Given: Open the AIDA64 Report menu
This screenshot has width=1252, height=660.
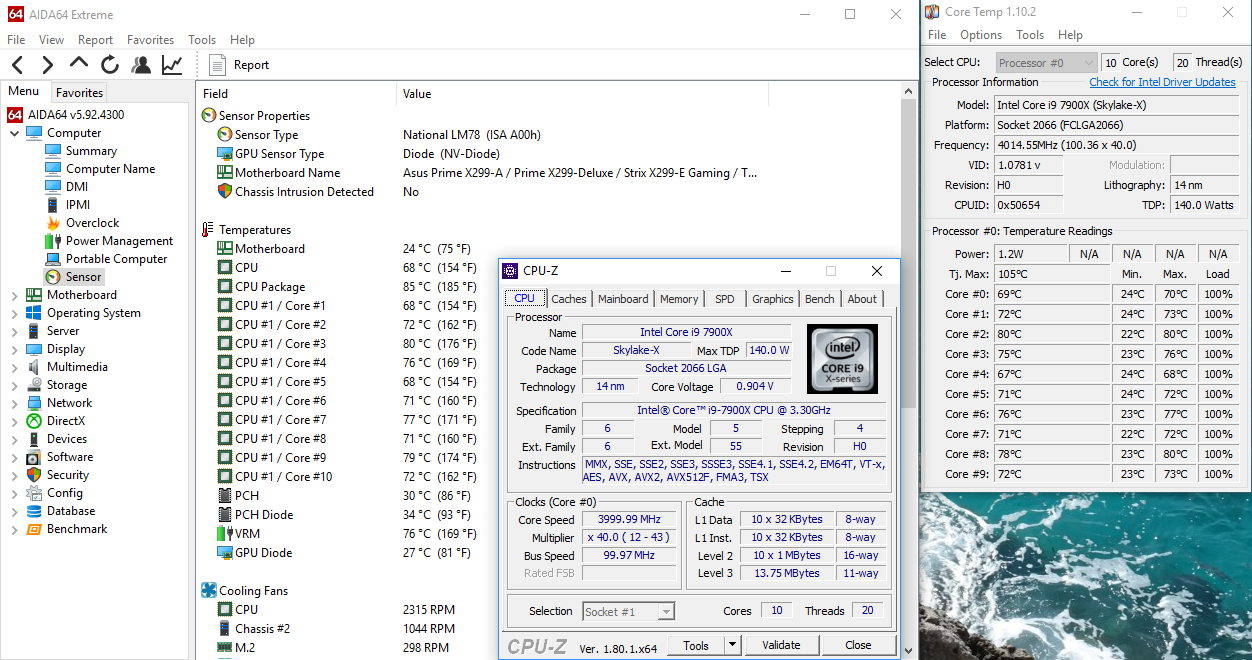Looking at the screenshot, I should pos(95,40).
